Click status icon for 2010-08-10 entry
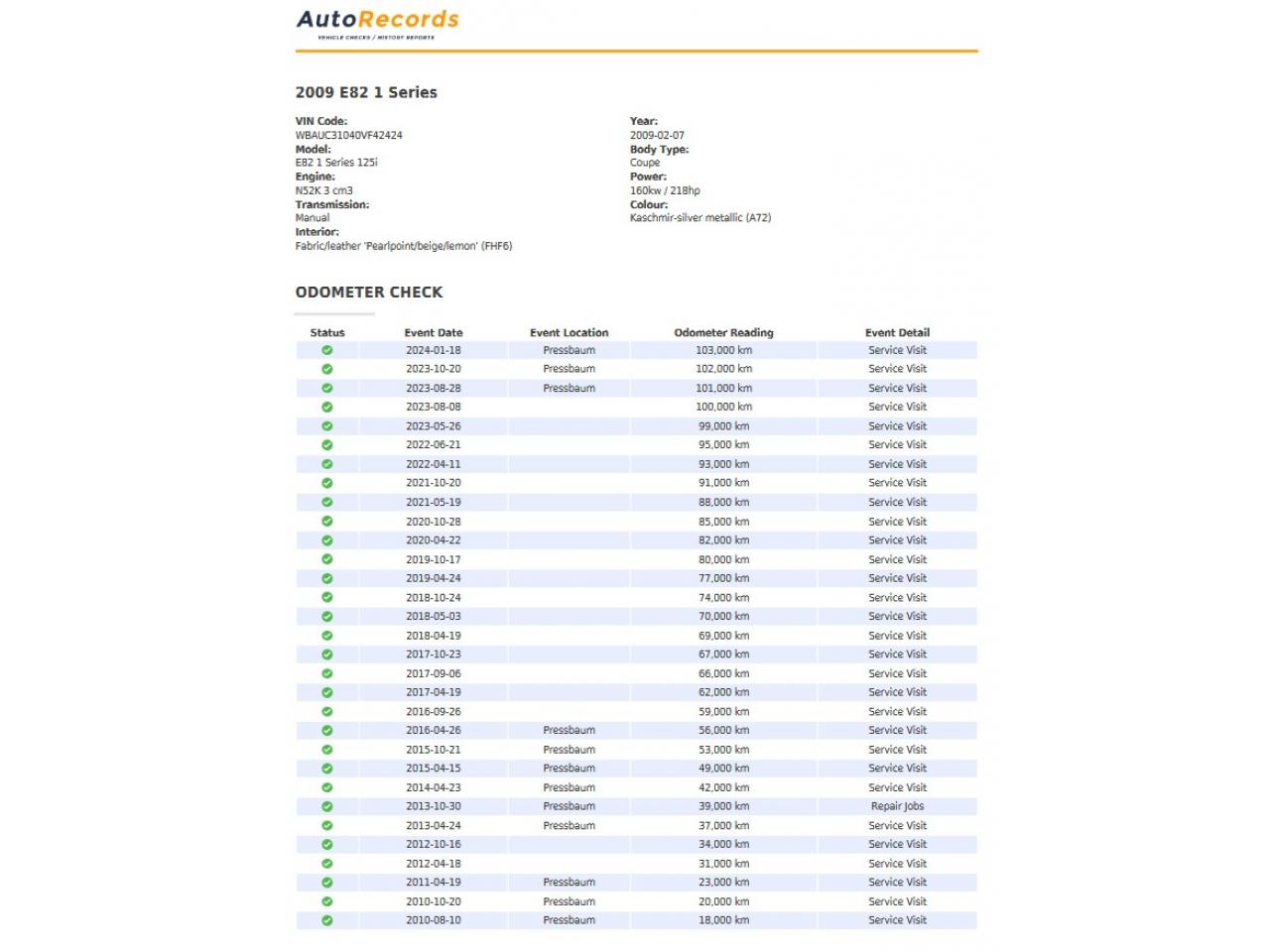Viewport: 1270px width, 952px height. pyautogui.click(x=327, y=920)
